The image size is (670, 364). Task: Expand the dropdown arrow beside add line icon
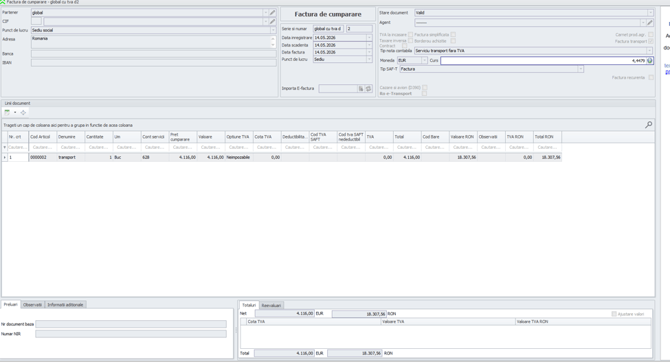pos(15,112)
